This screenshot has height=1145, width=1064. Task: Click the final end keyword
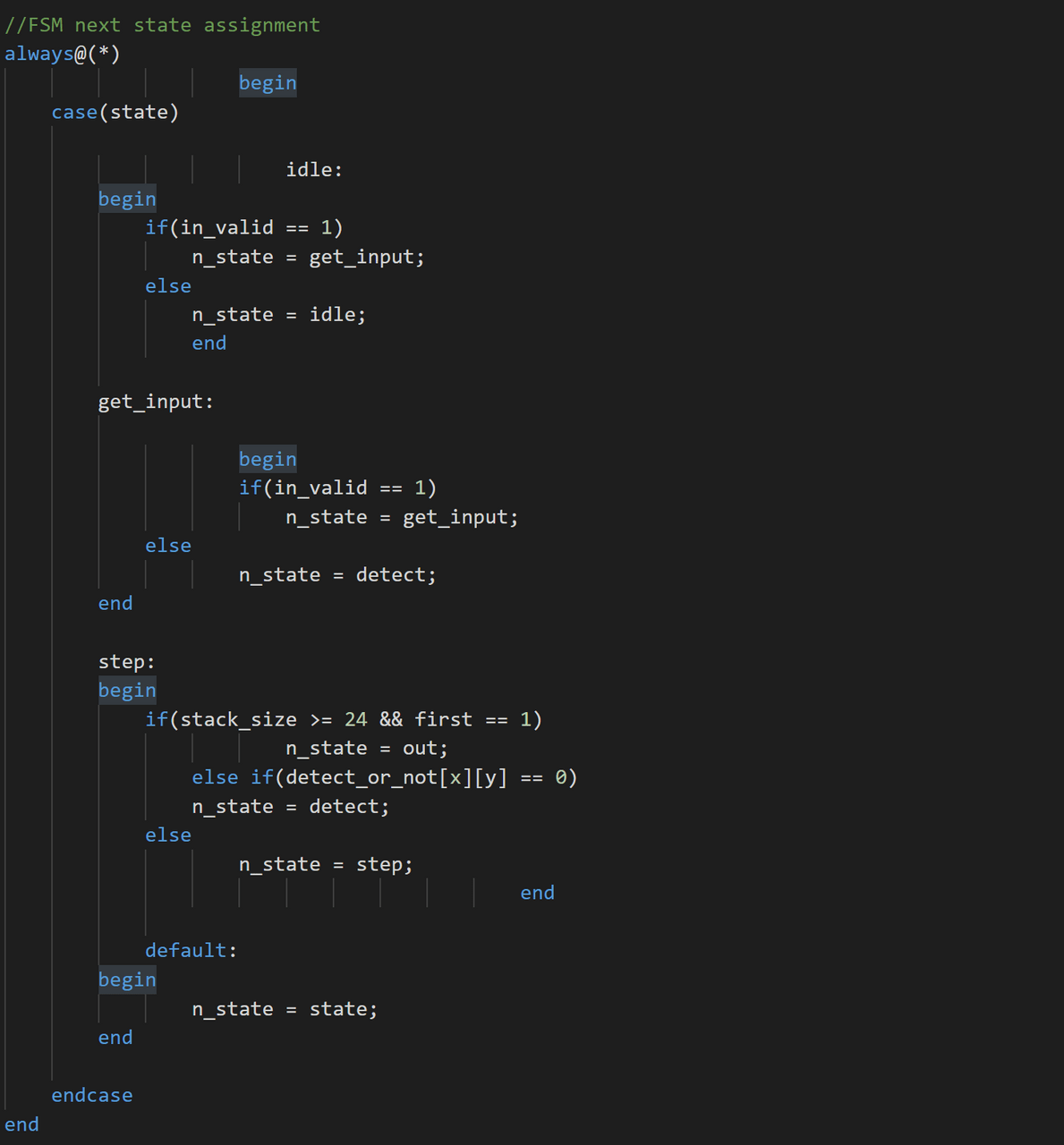click(x=21, y=1124)
